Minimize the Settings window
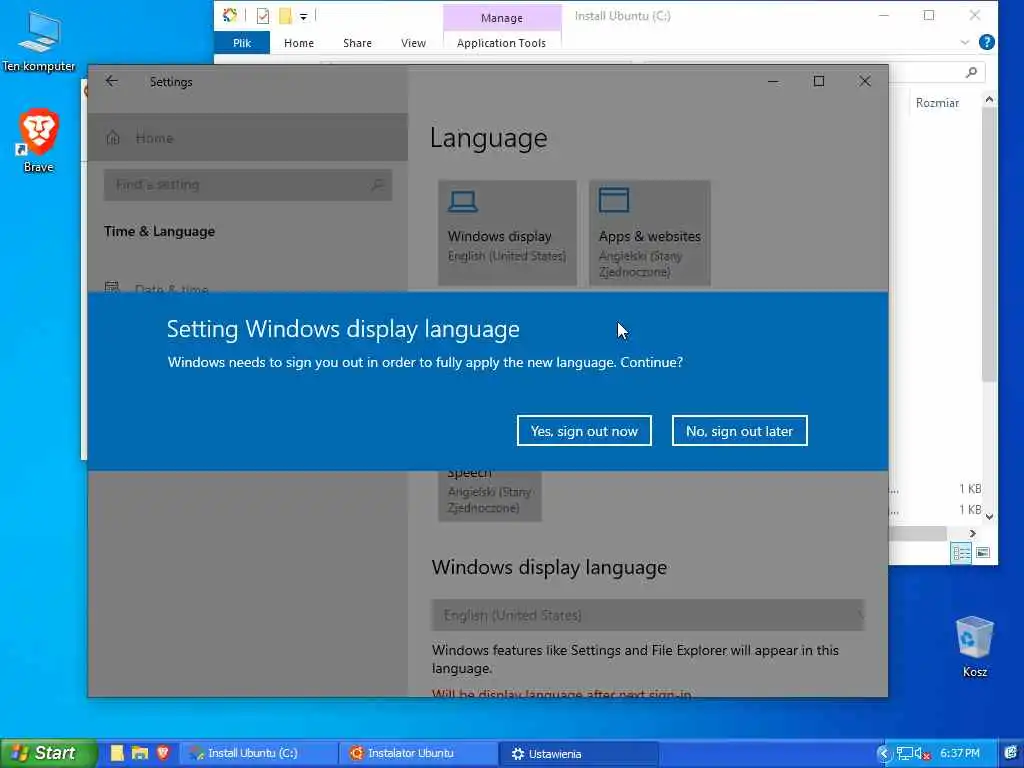 [x=773, y=81]
